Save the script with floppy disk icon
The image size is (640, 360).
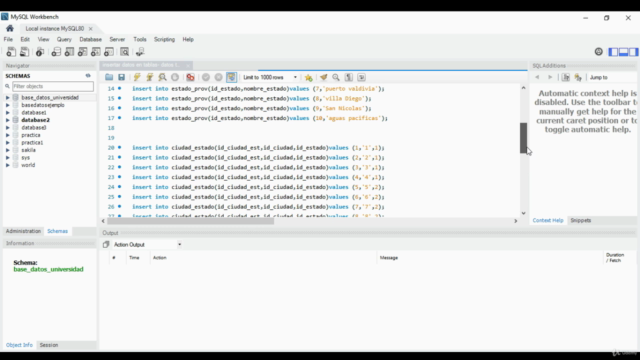pos(121,77)
